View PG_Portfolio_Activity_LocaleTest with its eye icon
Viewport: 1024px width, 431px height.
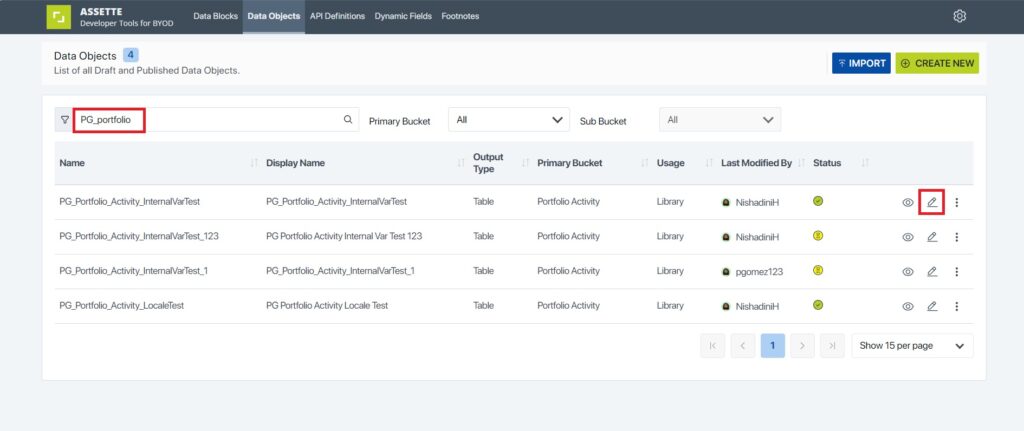(908, 306)
